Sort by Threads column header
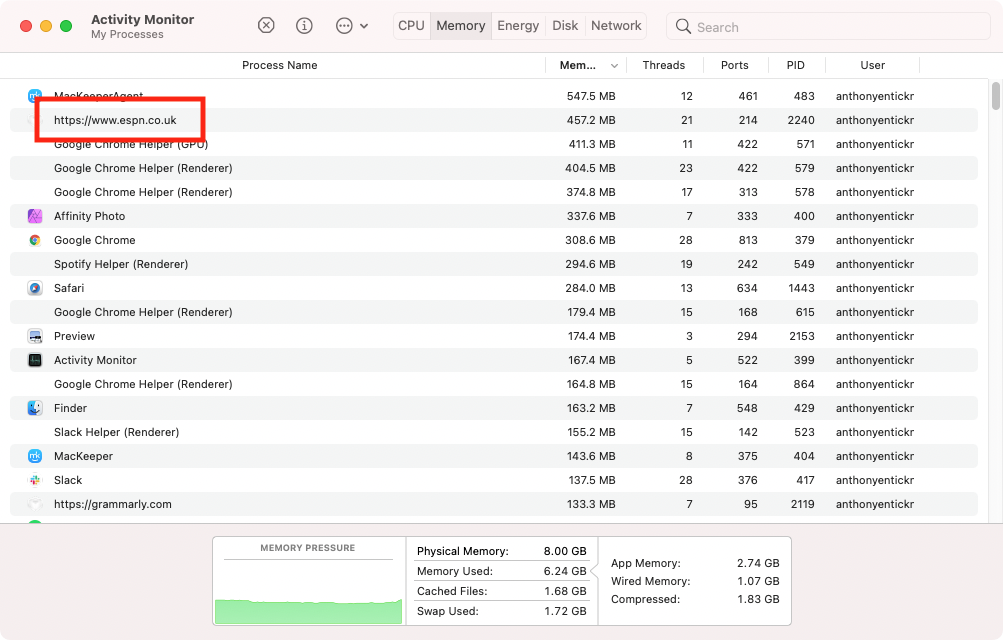Image resolution: width=1003 pixels, height=640 pixels. click(663, 65)
